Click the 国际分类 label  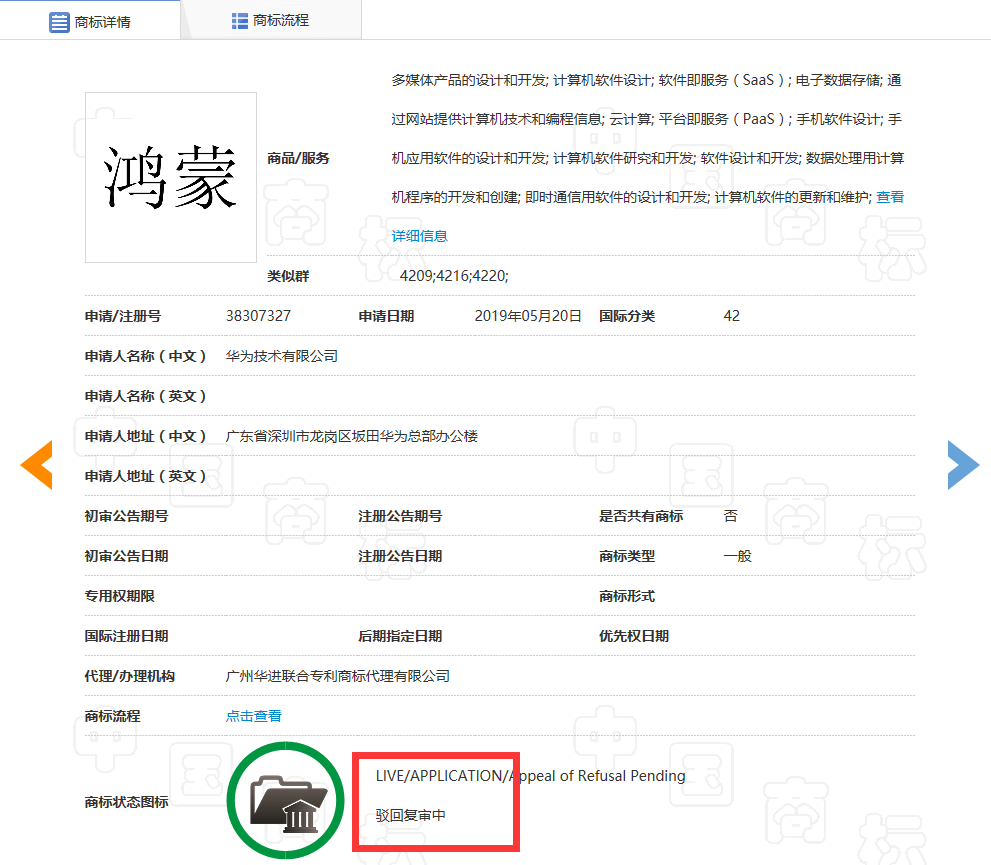click(627, 316)
